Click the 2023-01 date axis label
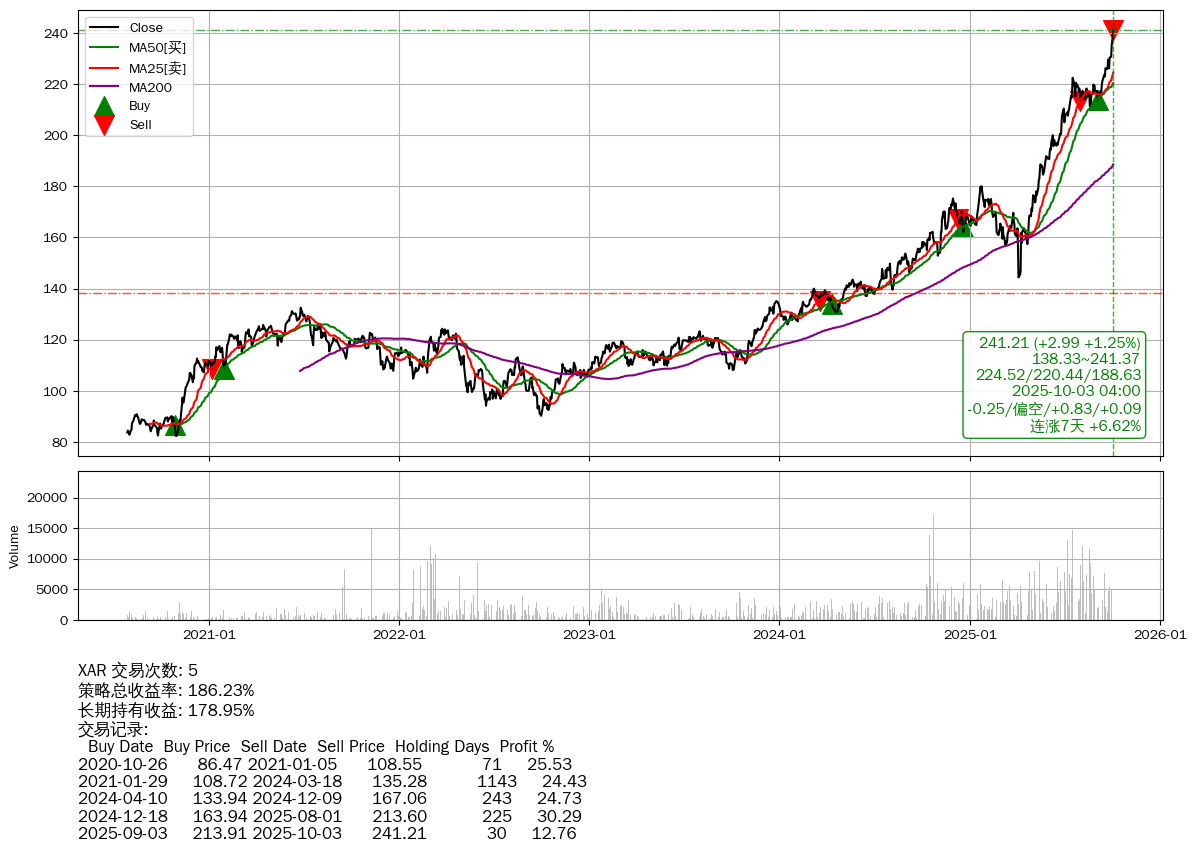The height and width of the screenshot is (852, 1197). point(589,634)
